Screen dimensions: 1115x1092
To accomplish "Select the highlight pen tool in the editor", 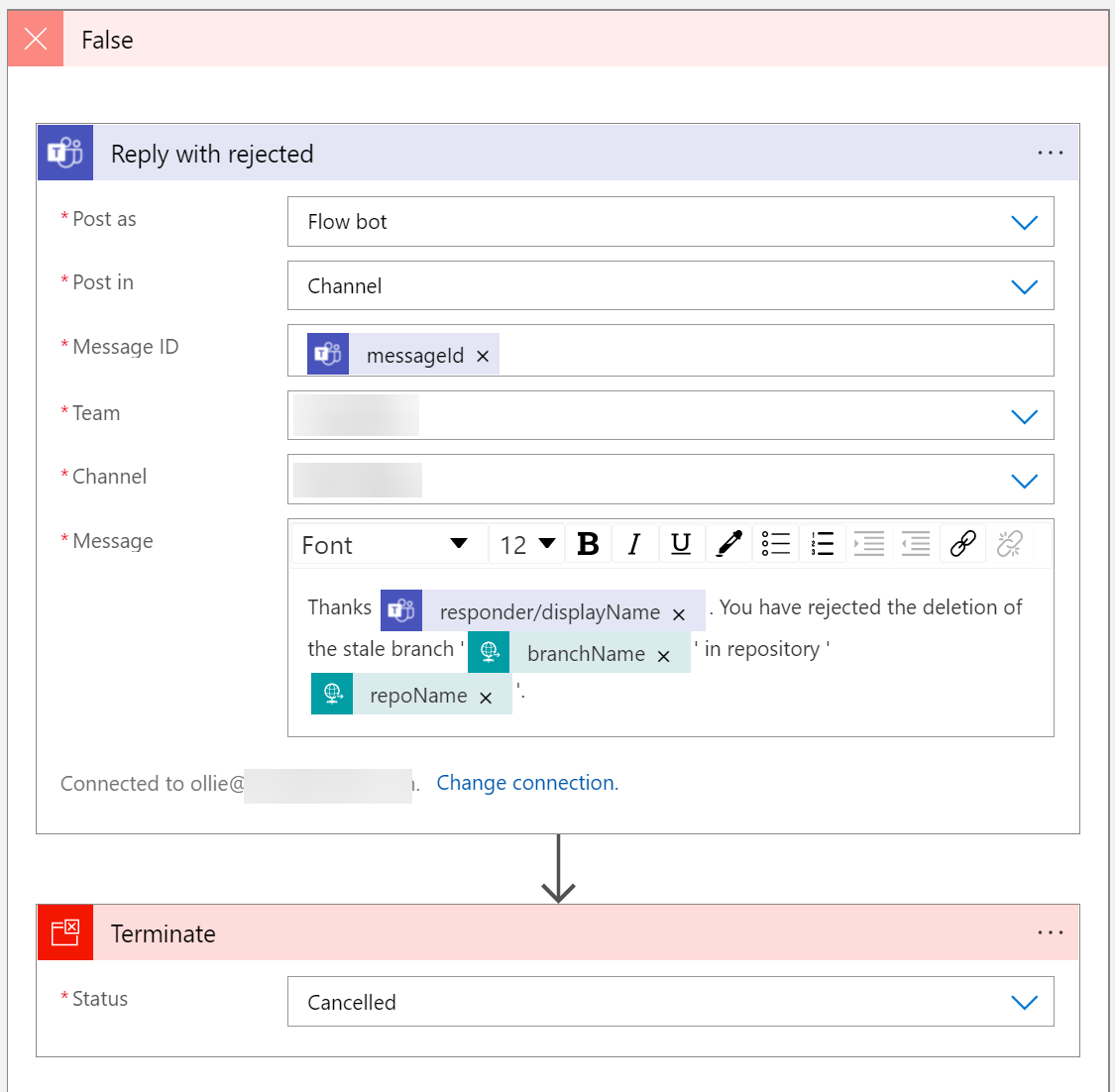I will [x=728, y=543].
